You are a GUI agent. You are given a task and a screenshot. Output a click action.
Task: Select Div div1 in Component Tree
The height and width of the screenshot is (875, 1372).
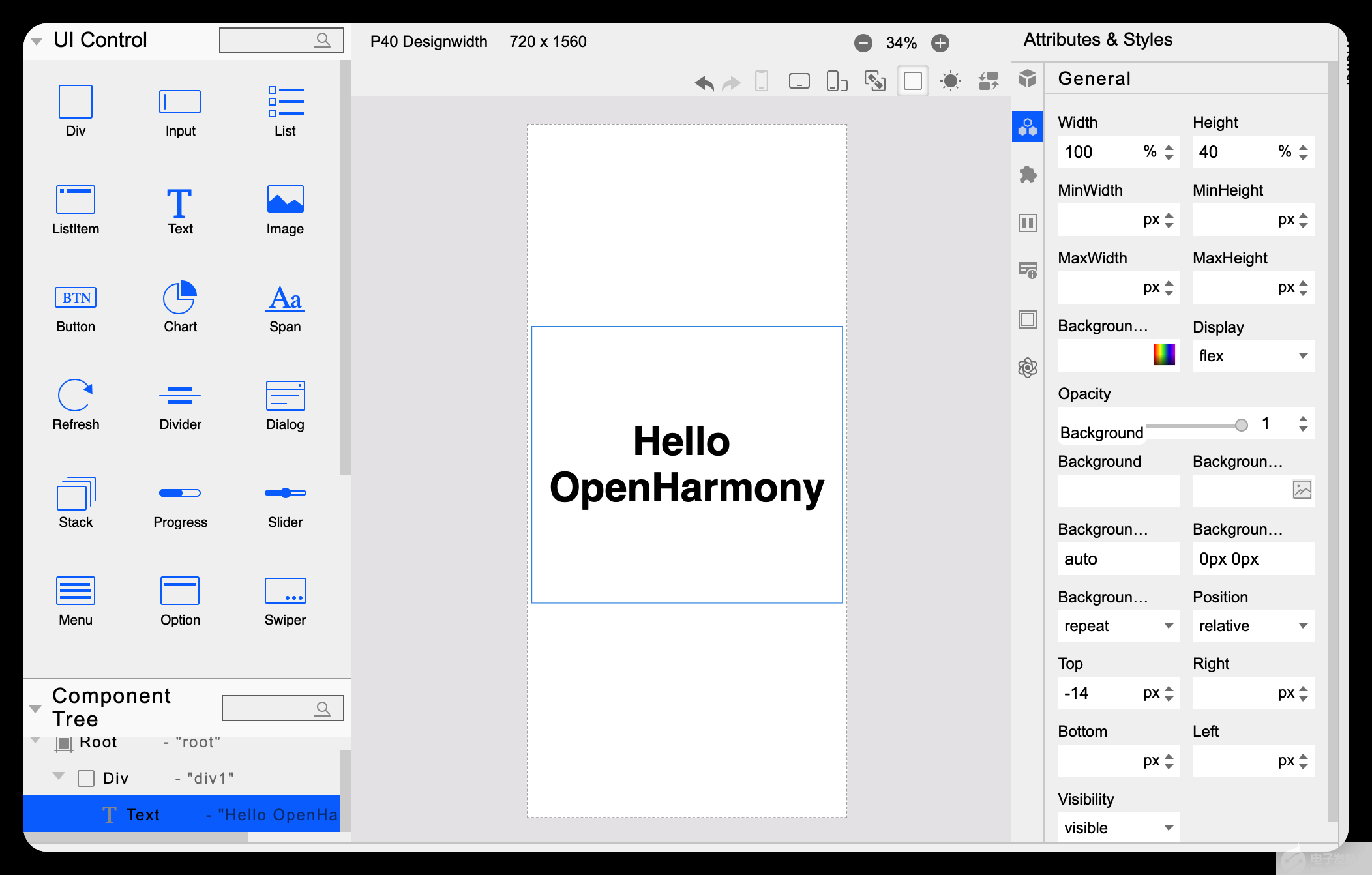coord(116,779)
